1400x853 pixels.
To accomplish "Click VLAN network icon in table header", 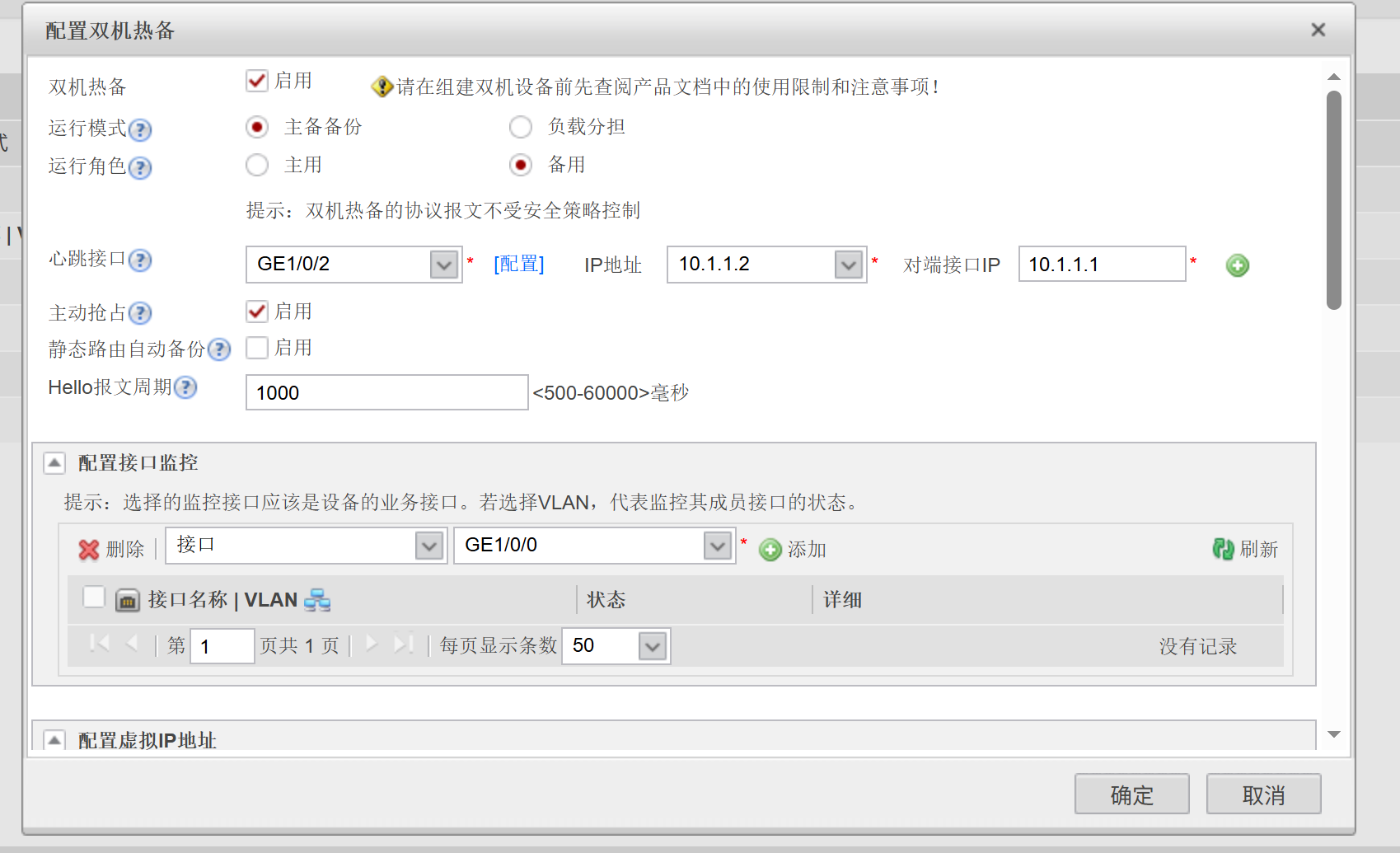I will point(317,600).
